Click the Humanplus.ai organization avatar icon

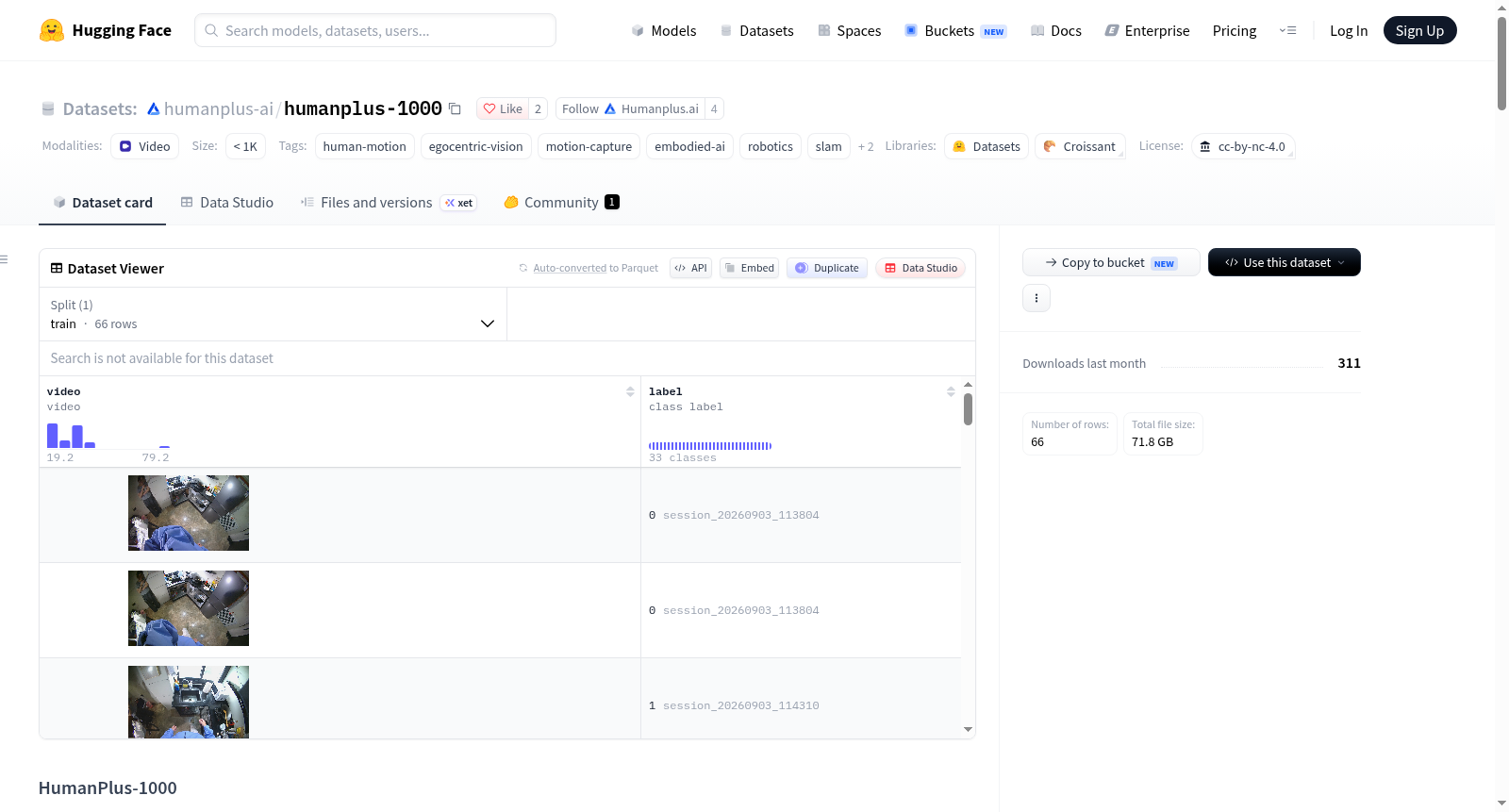click(x=610, y=108)
